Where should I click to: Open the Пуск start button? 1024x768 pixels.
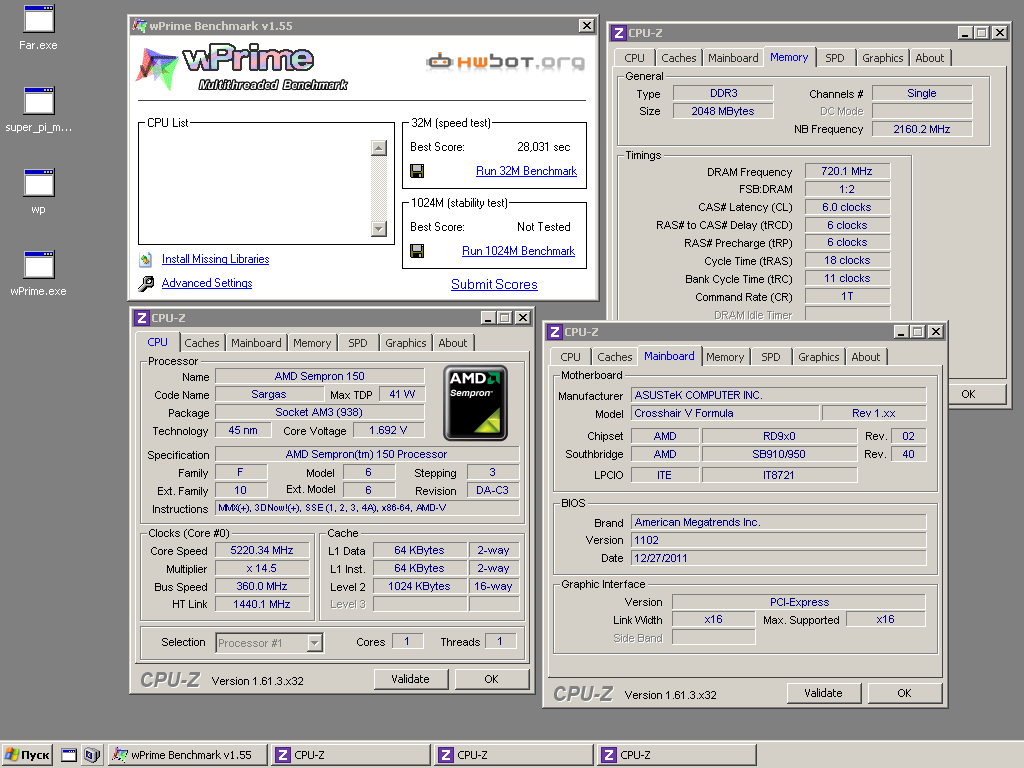(27, 755)
